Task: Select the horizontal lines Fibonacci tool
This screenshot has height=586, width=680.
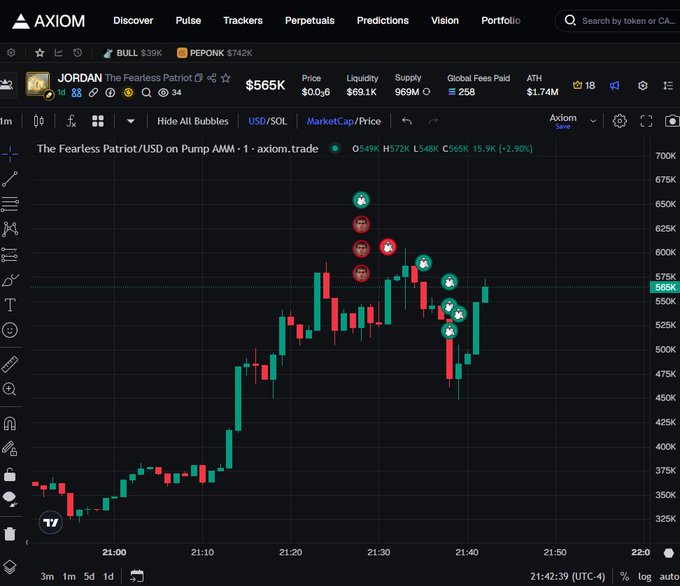Action: point(10,204)
